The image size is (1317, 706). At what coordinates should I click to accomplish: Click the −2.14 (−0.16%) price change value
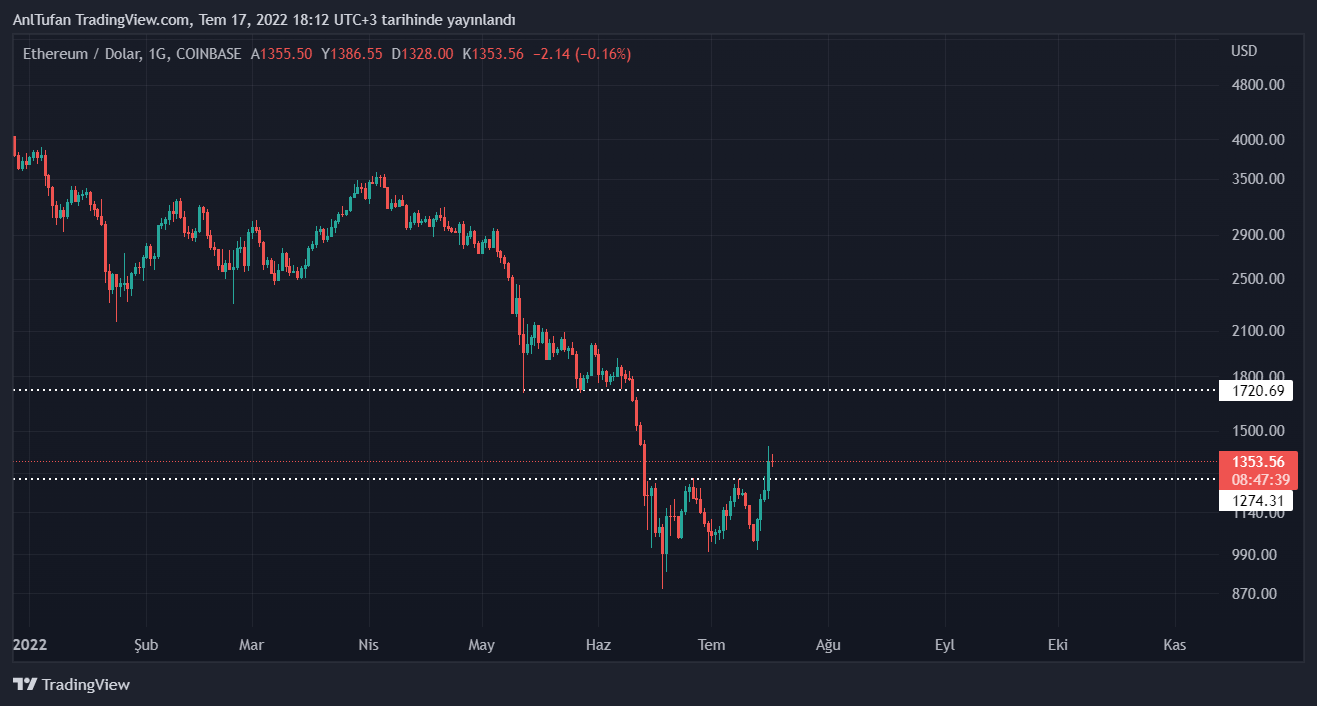pos(581,54)
